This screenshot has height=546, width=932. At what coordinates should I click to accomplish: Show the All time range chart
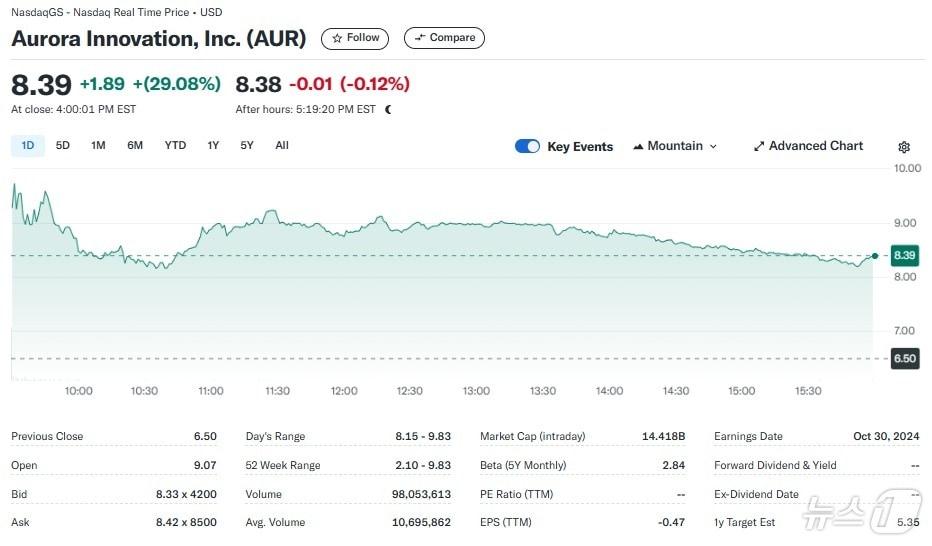click(282, 145)
